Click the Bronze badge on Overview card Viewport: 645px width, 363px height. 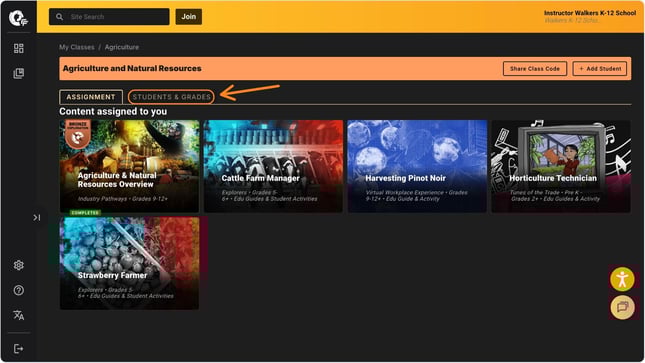pos(77,135)
